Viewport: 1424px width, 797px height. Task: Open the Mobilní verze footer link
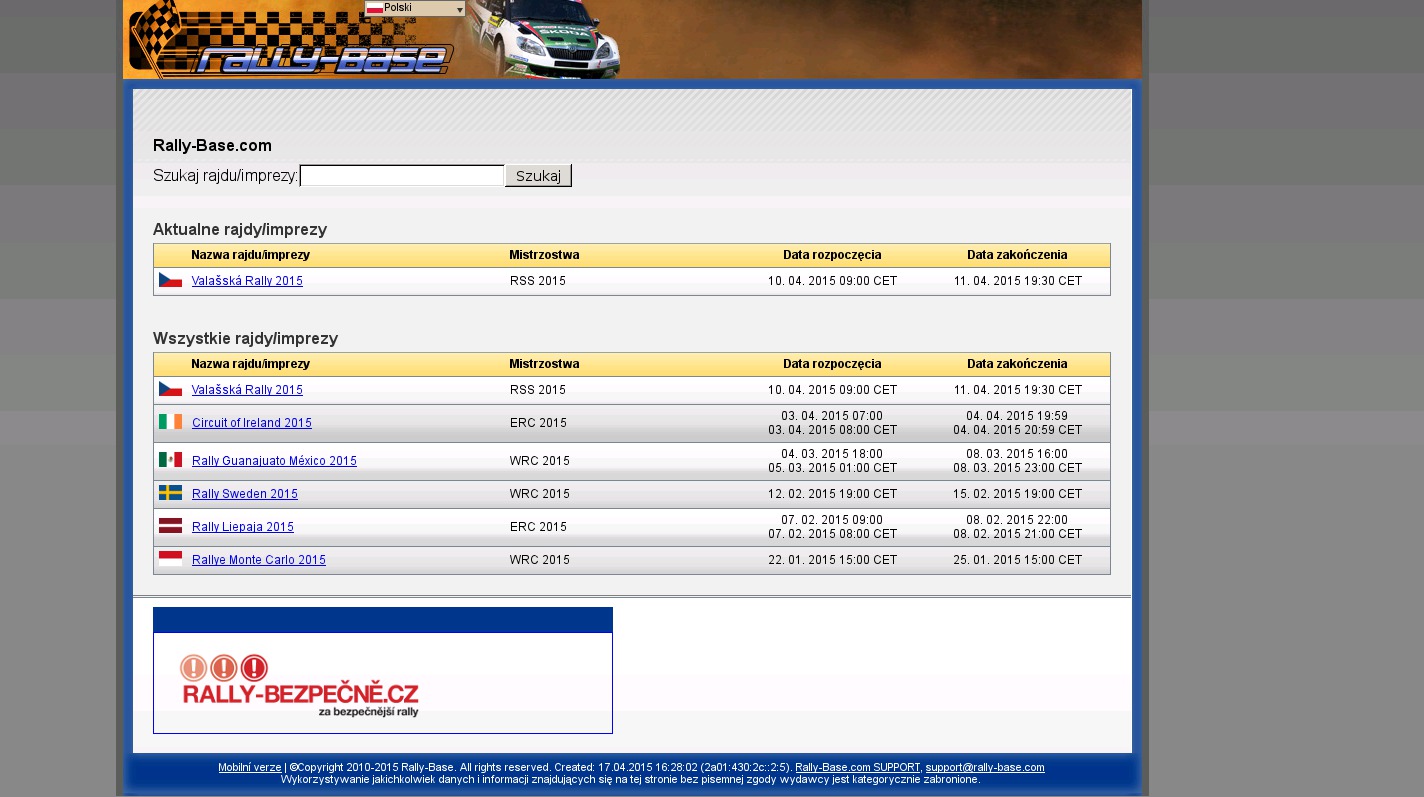click(x=250, y=768)
